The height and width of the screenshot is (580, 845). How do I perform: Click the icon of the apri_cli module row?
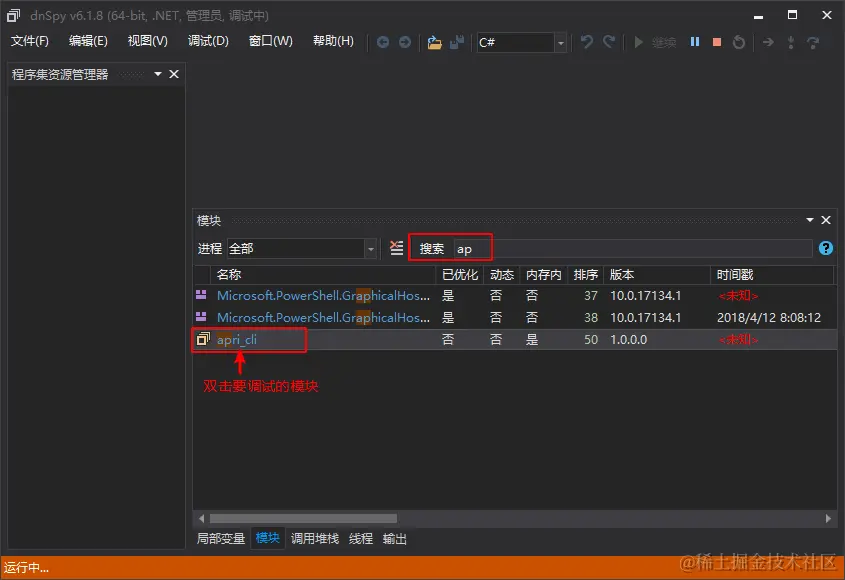pos(203,339)
